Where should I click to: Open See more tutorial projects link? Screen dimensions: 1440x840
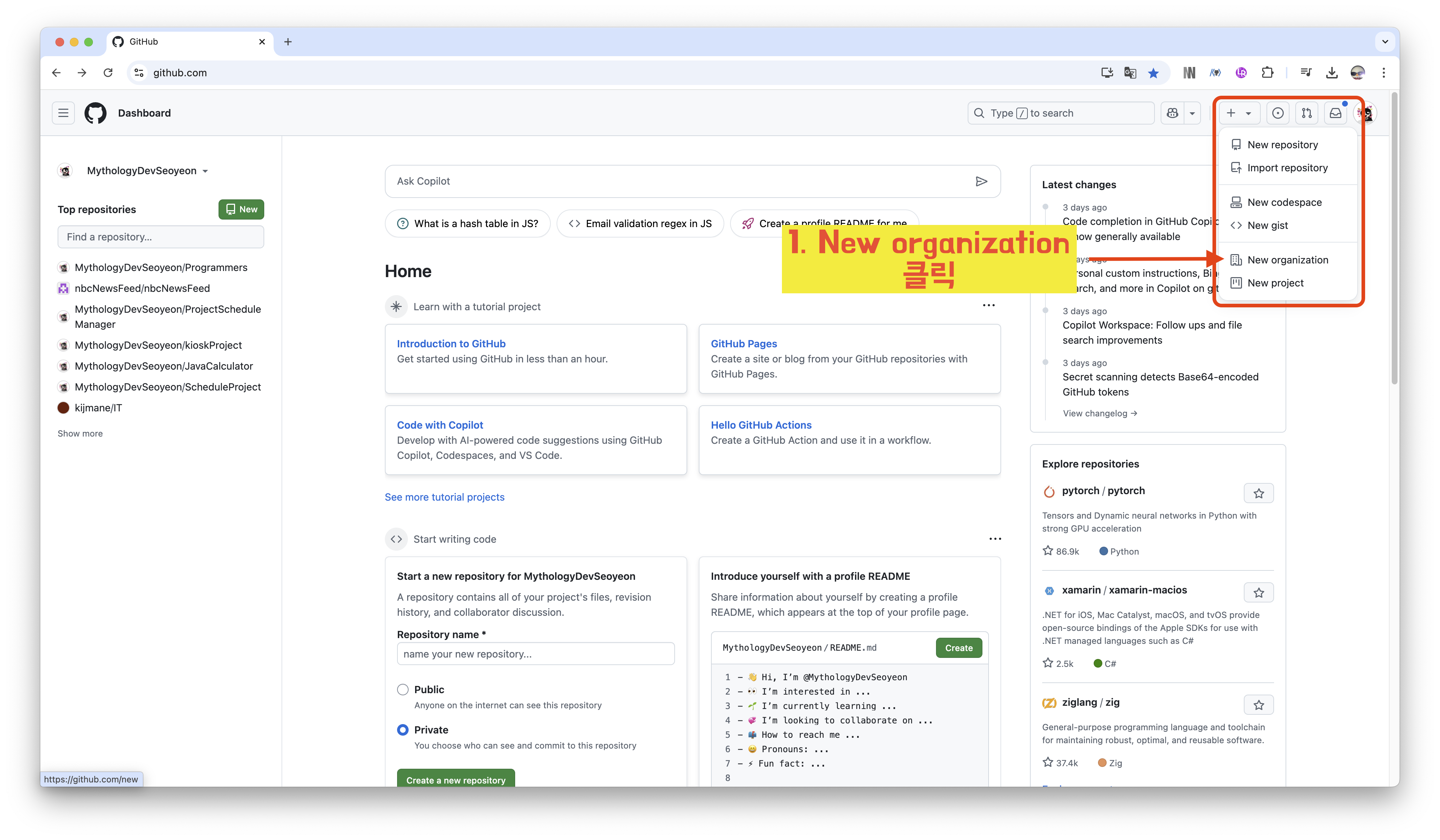click(x=444, y=497)
